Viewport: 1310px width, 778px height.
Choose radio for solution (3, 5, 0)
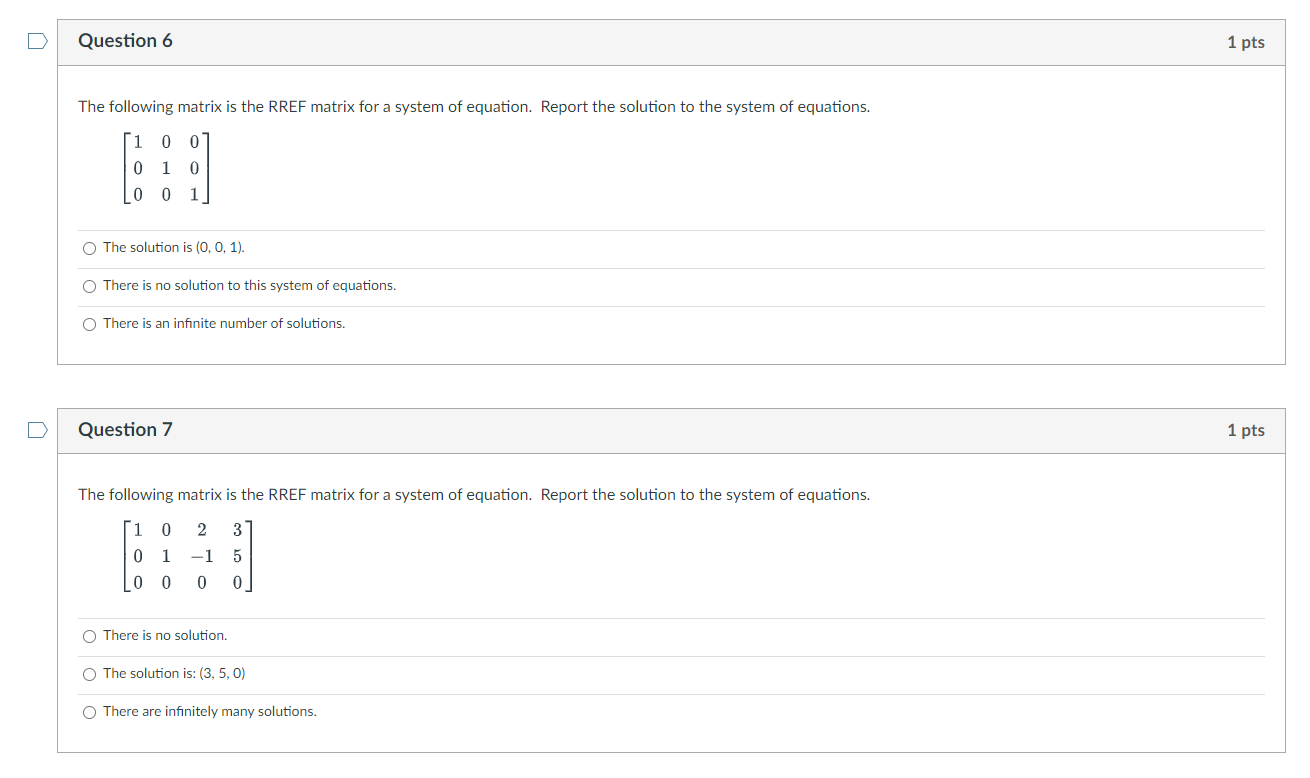(x=90, y=674)
